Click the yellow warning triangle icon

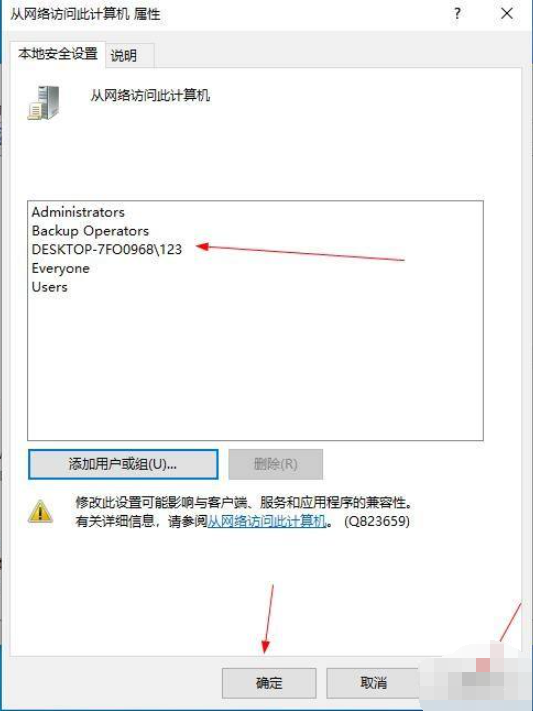coord(40,511)
